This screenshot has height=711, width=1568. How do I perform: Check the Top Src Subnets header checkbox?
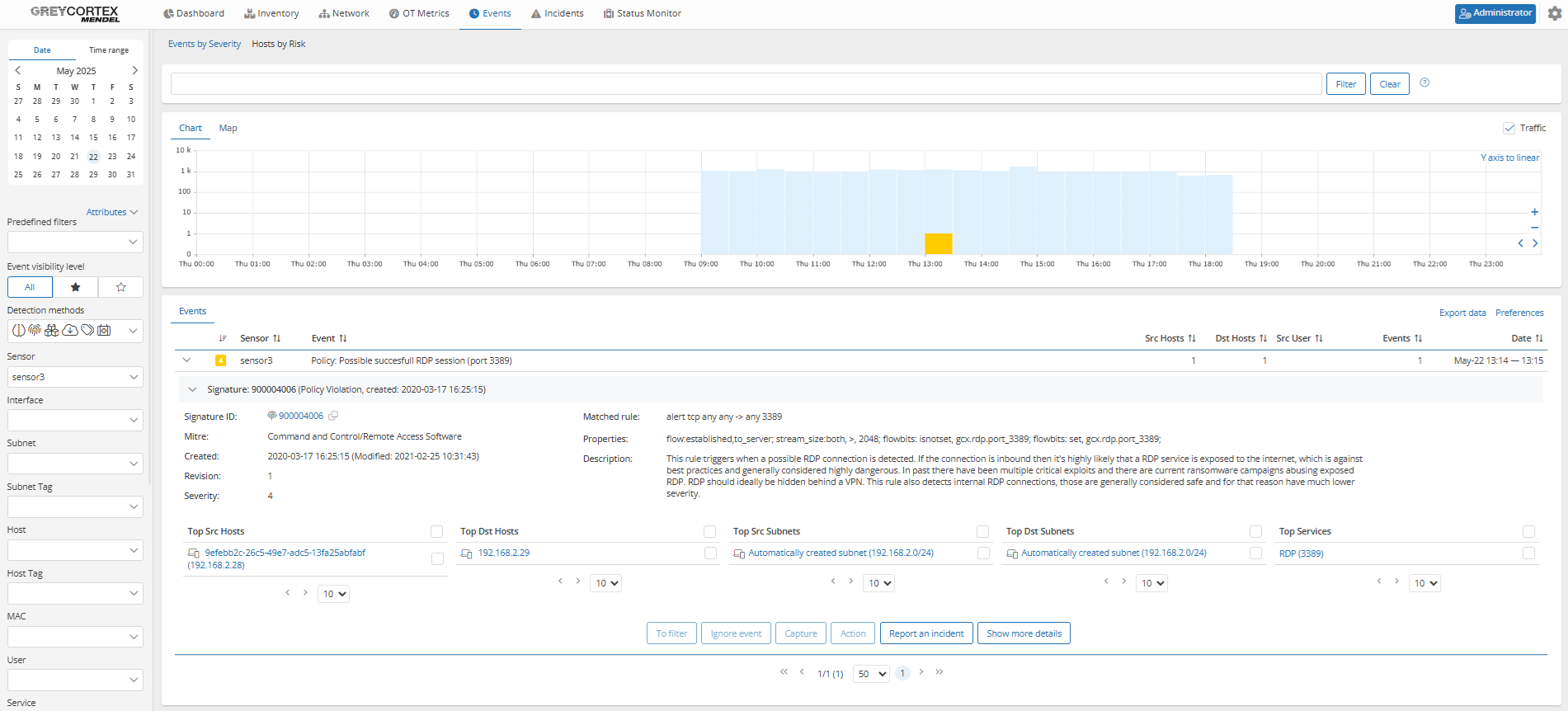(x=982, y=532)
